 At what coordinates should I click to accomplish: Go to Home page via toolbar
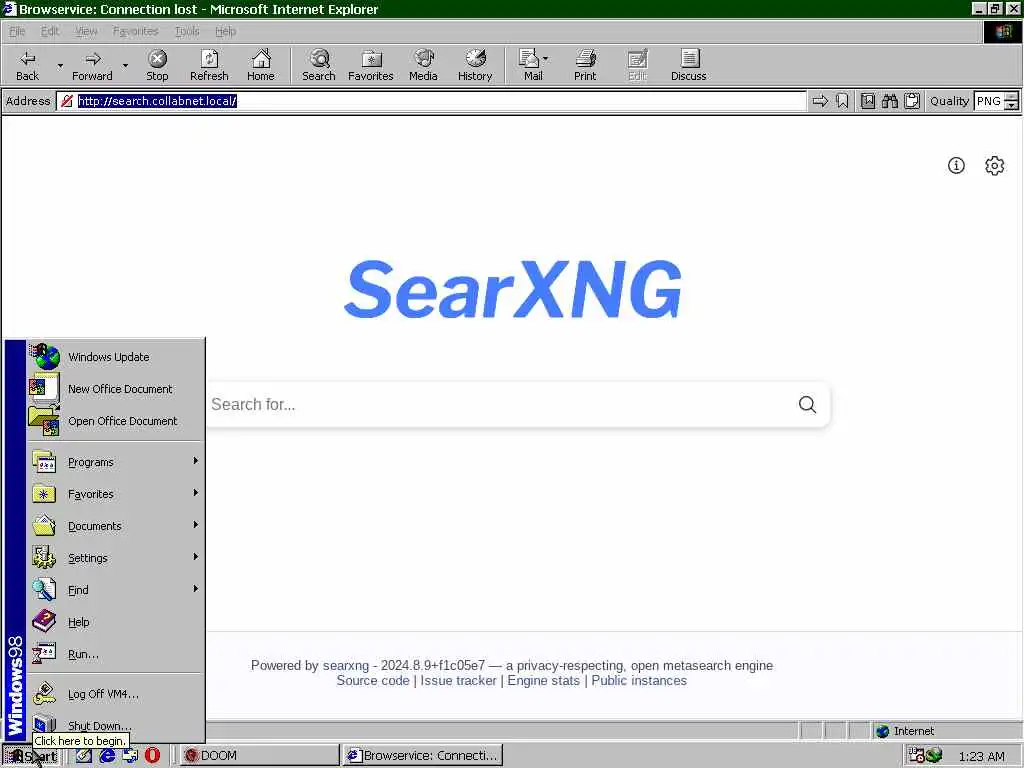click(261, 65)
